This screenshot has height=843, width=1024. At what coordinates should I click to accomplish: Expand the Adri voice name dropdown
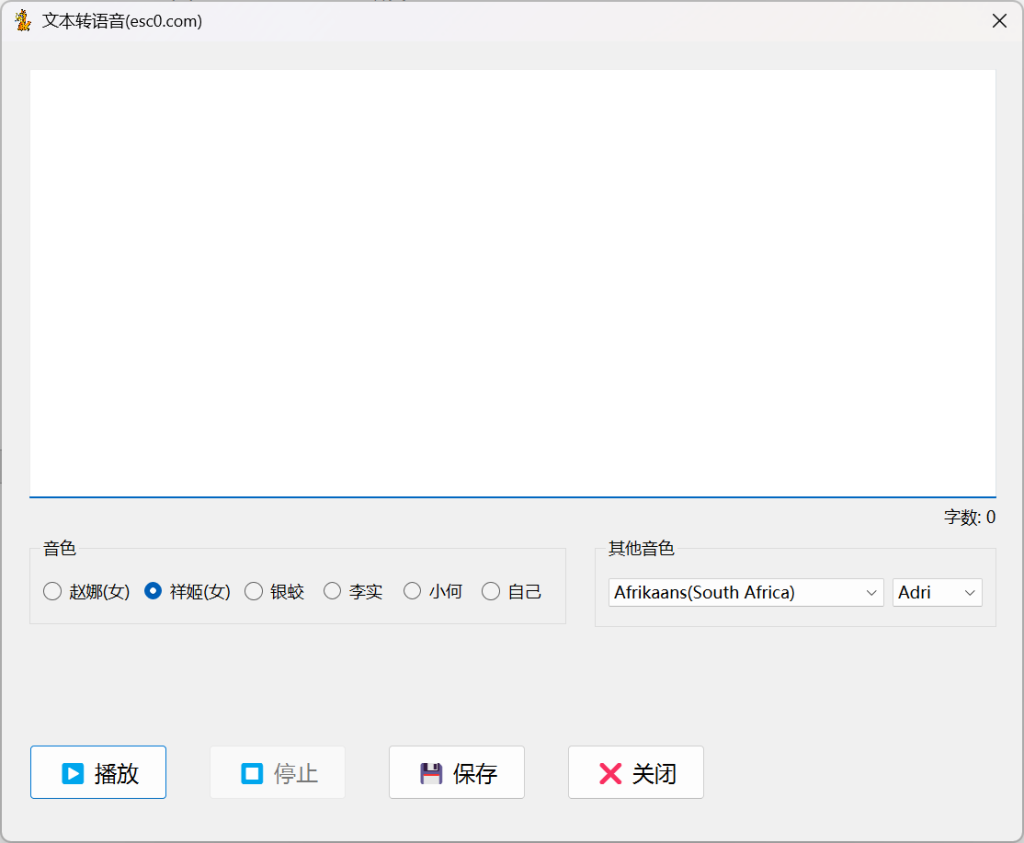(x=937, y=593)
